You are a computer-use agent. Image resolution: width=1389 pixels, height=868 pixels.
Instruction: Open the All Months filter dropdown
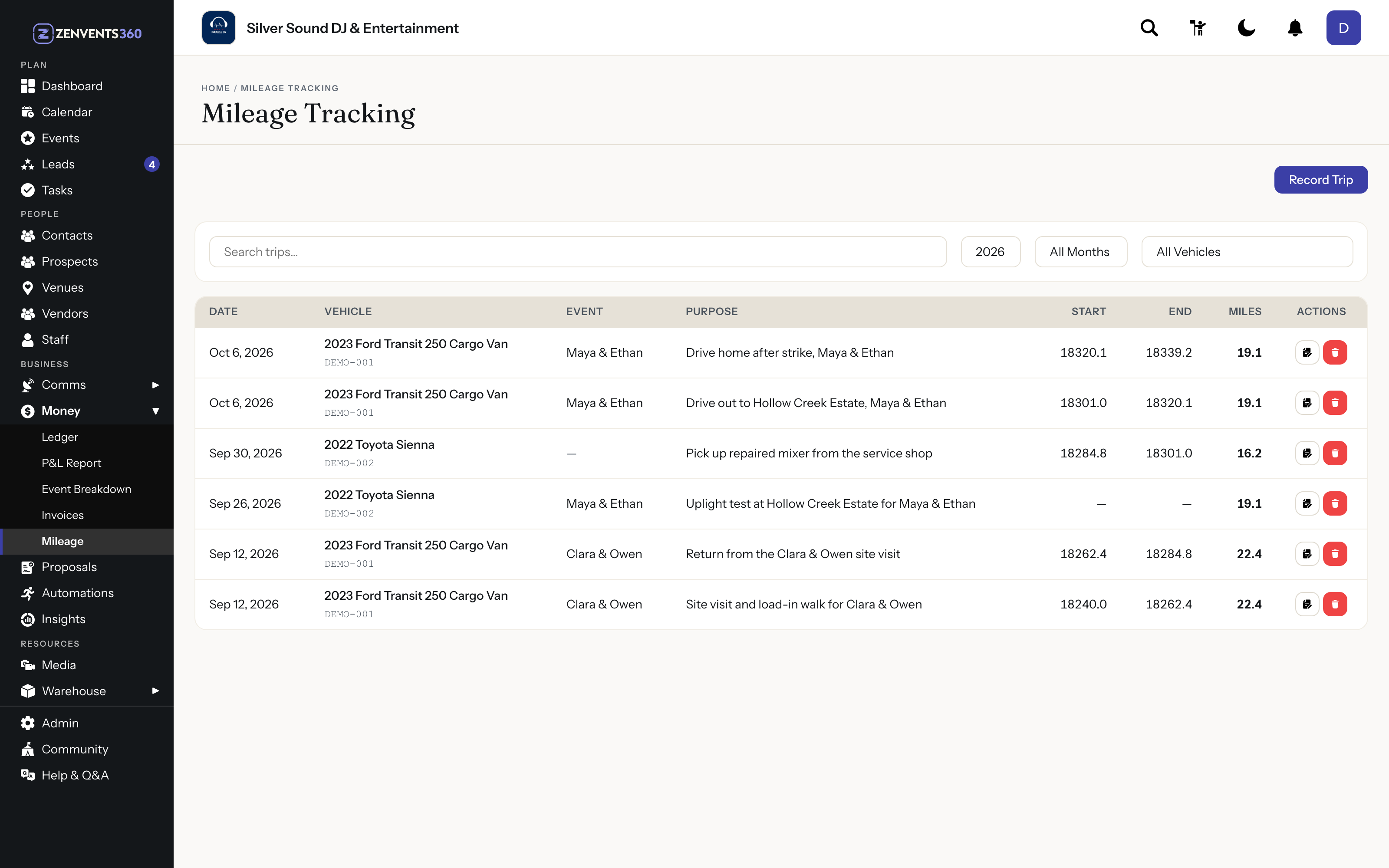pos(1081,251)
